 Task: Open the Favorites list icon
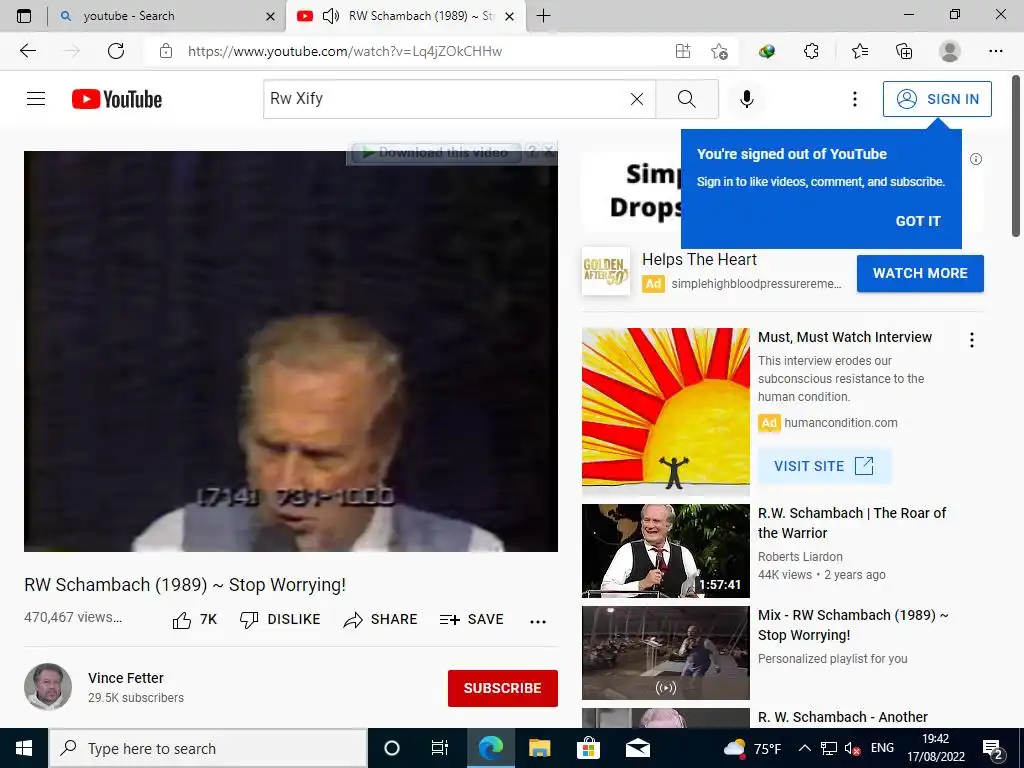click(x=860, y=51)
